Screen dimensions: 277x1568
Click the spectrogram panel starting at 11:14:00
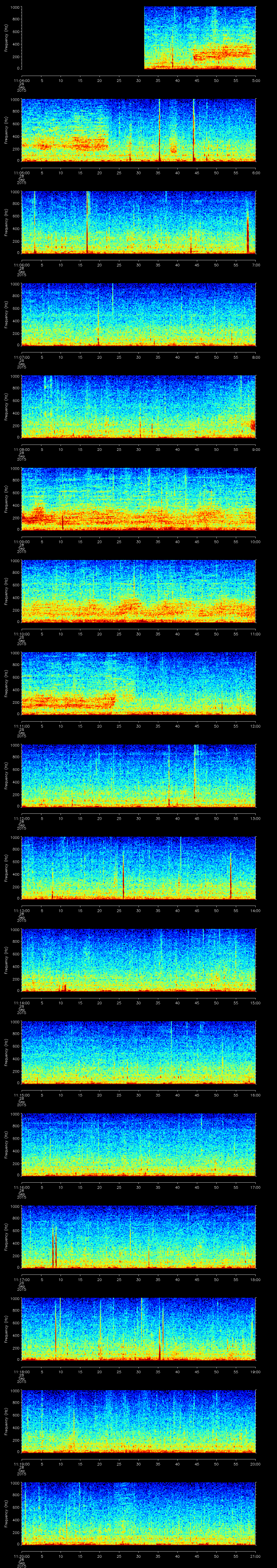click(139, 960)
